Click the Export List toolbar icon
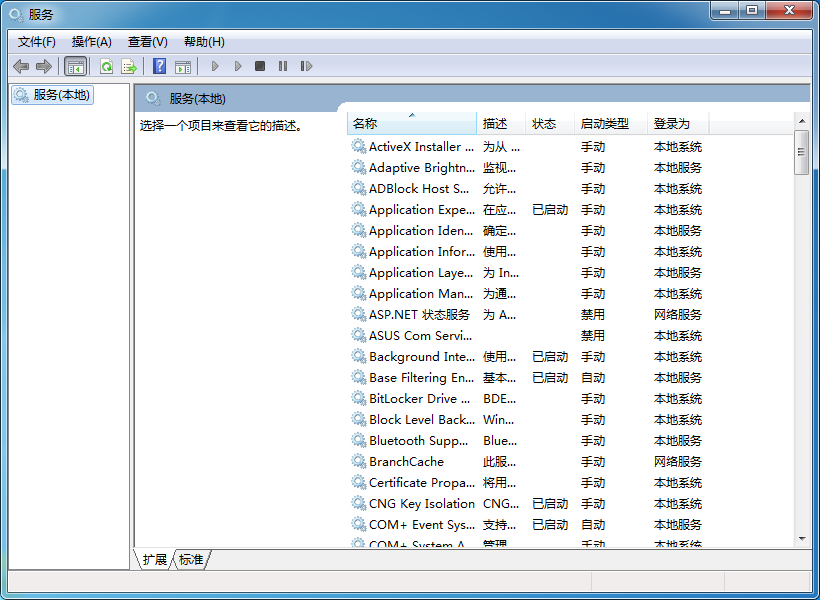Image resolution: width=820 pixels, height=600 pixels. coord(128,66)
